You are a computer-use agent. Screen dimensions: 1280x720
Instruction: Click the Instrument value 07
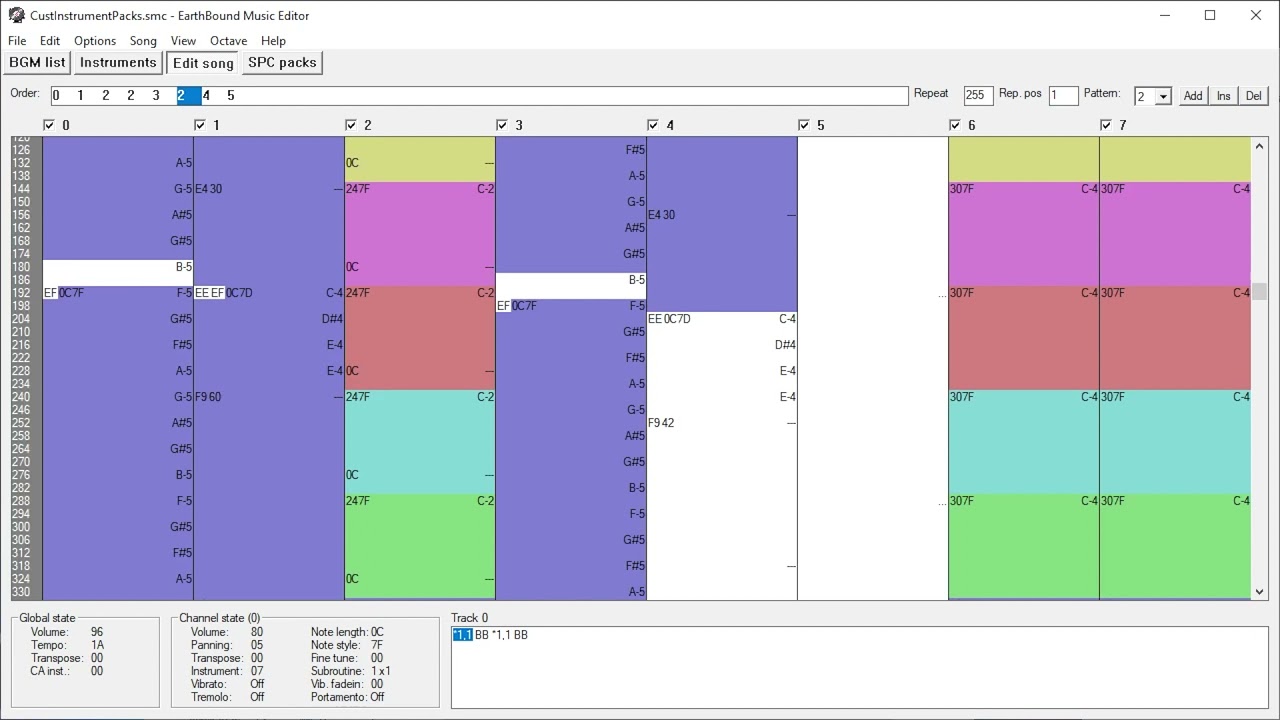click(x=257, y=671)
